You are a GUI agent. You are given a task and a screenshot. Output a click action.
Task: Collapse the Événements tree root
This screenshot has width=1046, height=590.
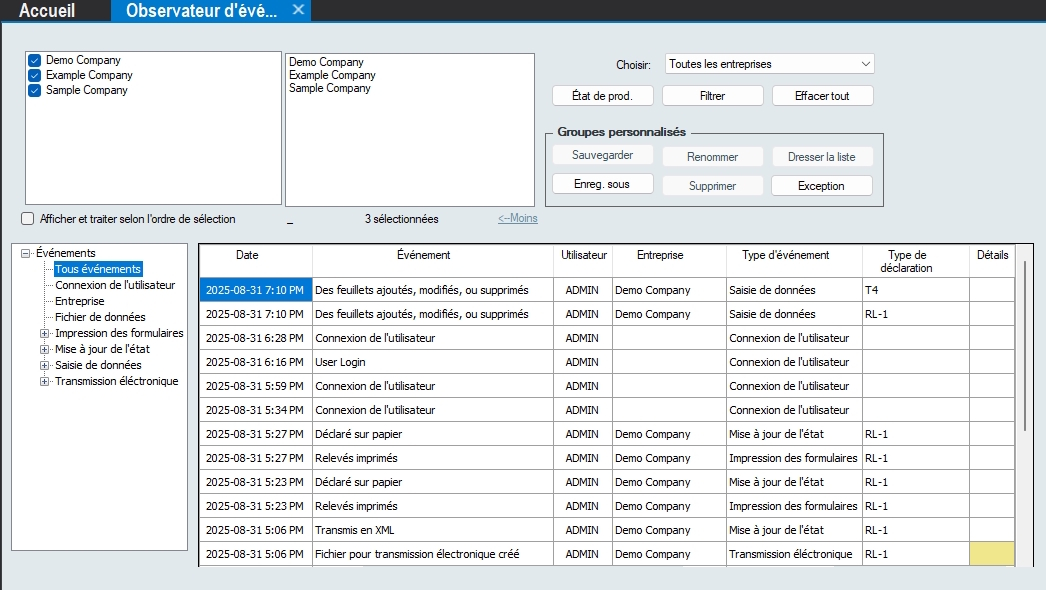(x=26, y=254)
